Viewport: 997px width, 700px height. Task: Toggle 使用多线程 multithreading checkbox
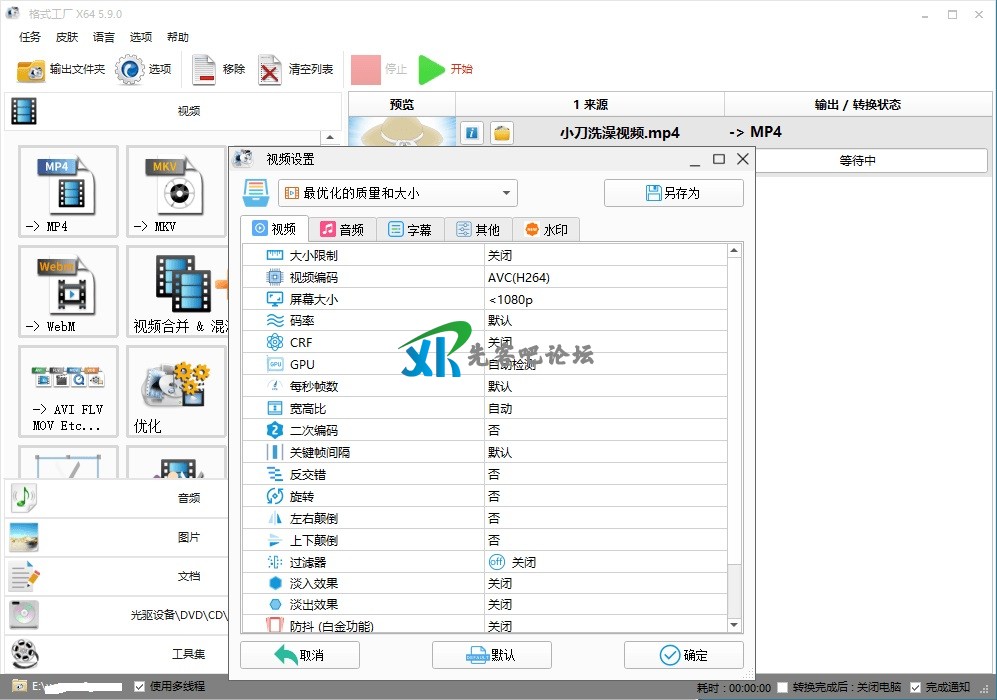pos(140,687)
